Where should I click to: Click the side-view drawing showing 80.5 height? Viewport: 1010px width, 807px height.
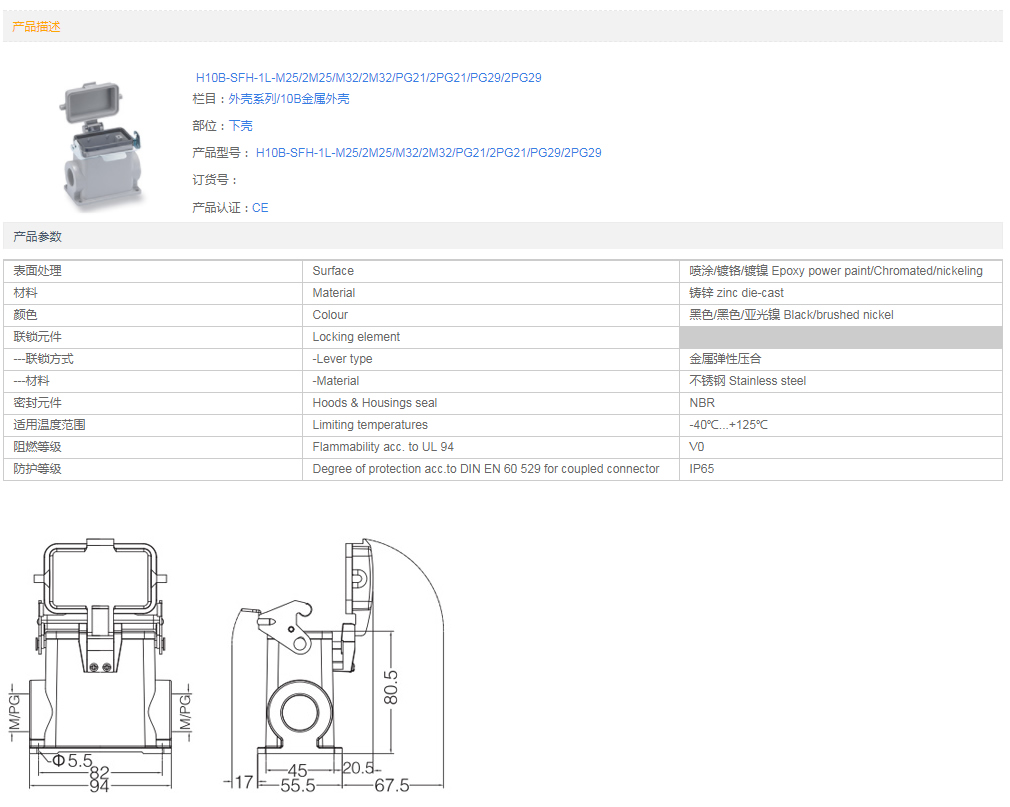tap(330, 660)
